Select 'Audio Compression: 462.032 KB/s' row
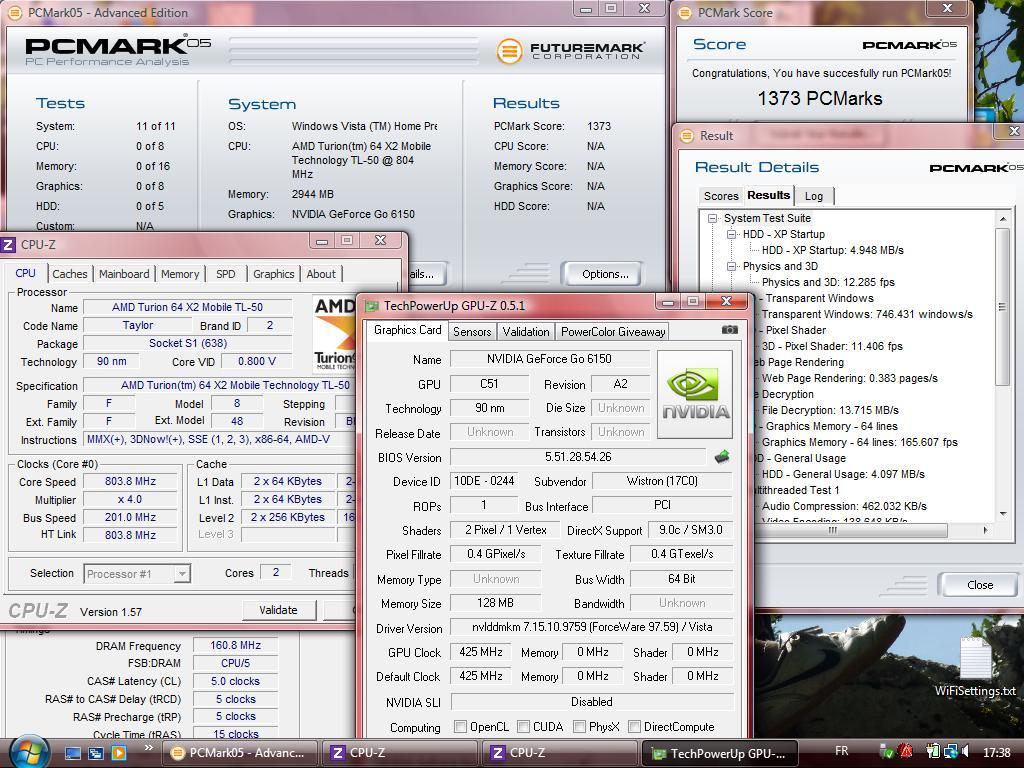1024x768 pixels. pyautogui.click(x=843, y=506)
